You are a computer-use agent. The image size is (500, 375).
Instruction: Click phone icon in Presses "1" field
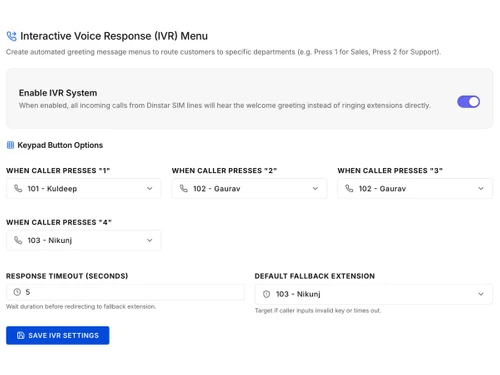tap(18, 188)
